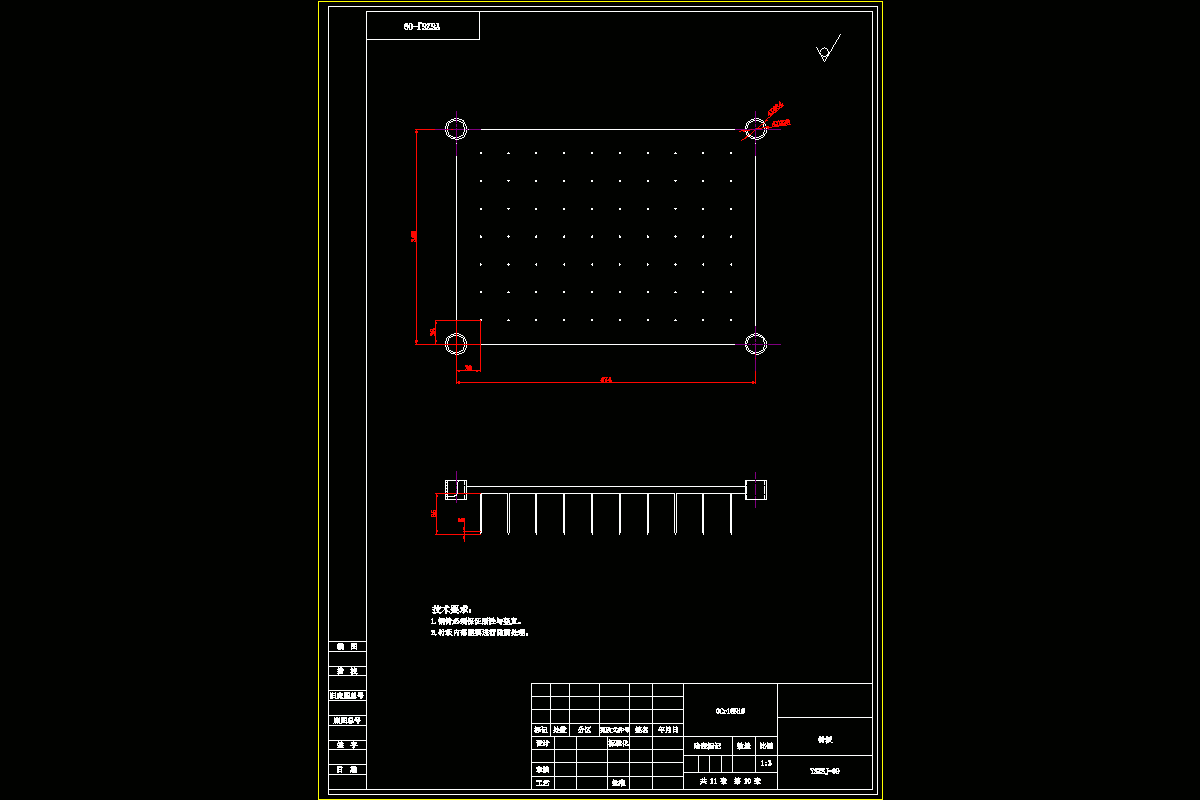This screenshot has height=800, width=1200.
Task: Click the 签 字 cell in left strip
Action: tap(347, 745)
